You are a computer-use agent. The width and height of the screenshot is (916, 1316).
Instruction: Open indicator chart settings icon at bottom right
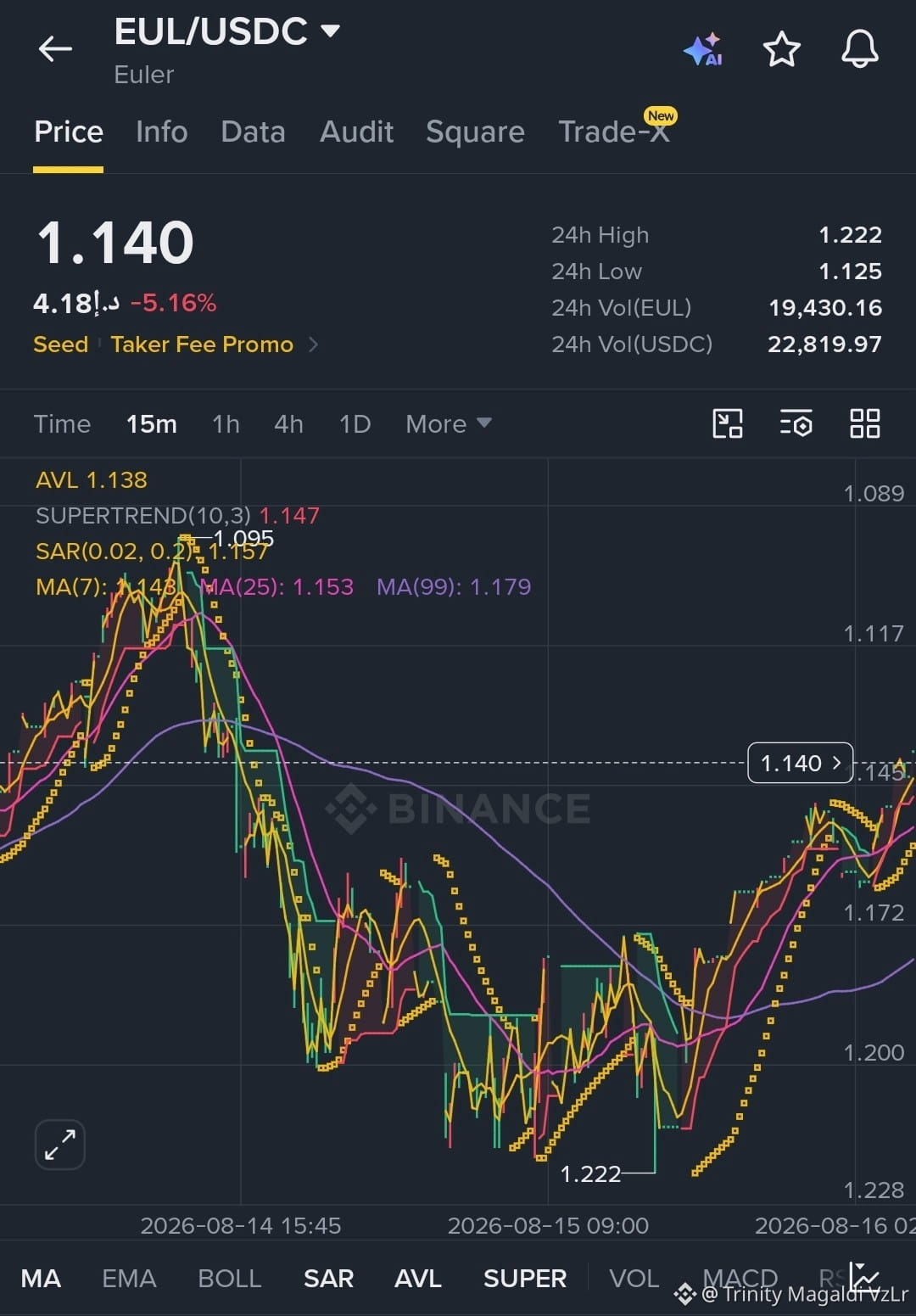pos(864,1277)
